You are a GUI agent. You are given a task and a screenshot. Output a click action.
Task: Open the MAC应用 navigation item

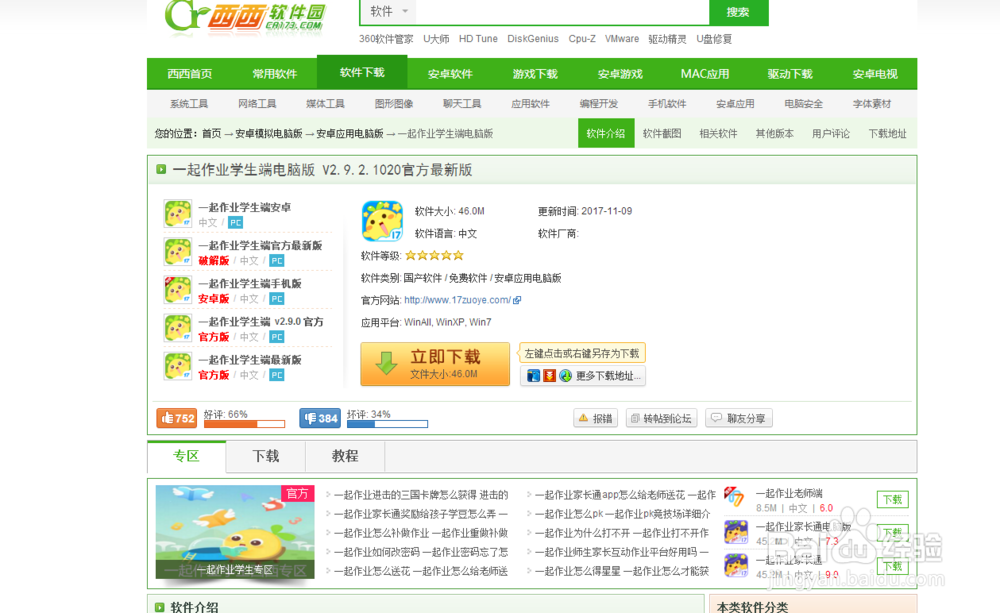(x=705, y=74)
